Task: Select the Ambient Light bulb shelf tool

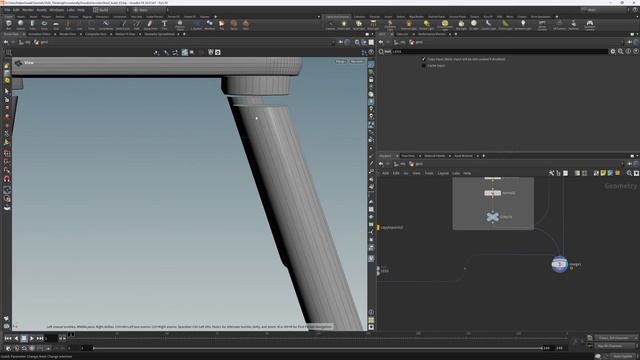Action: (523, 25)
